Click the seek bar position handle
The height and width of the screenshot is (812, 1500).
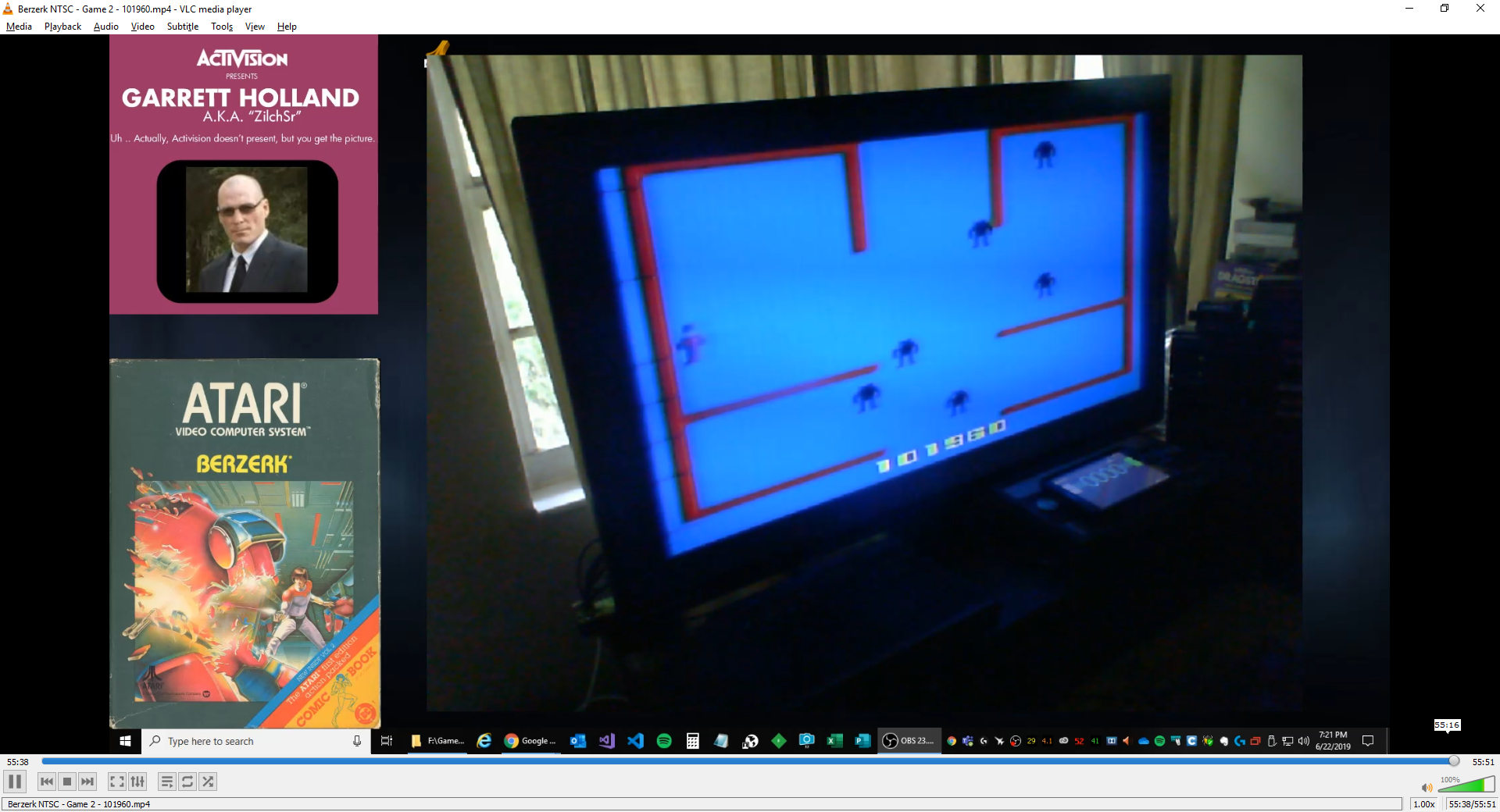tap(1453, 761)
